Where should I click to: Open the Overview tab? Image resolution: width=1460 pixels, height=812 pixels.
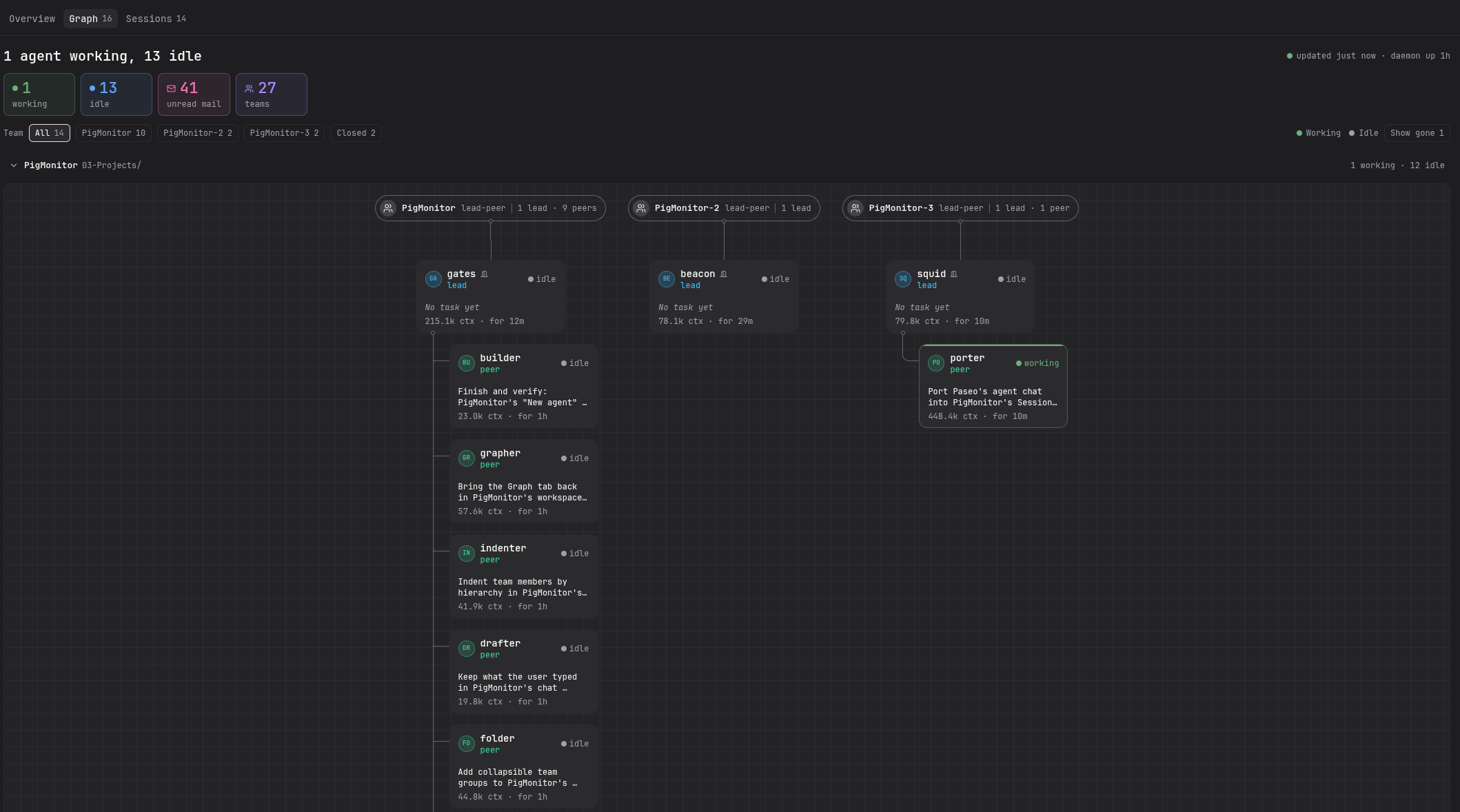32,19
